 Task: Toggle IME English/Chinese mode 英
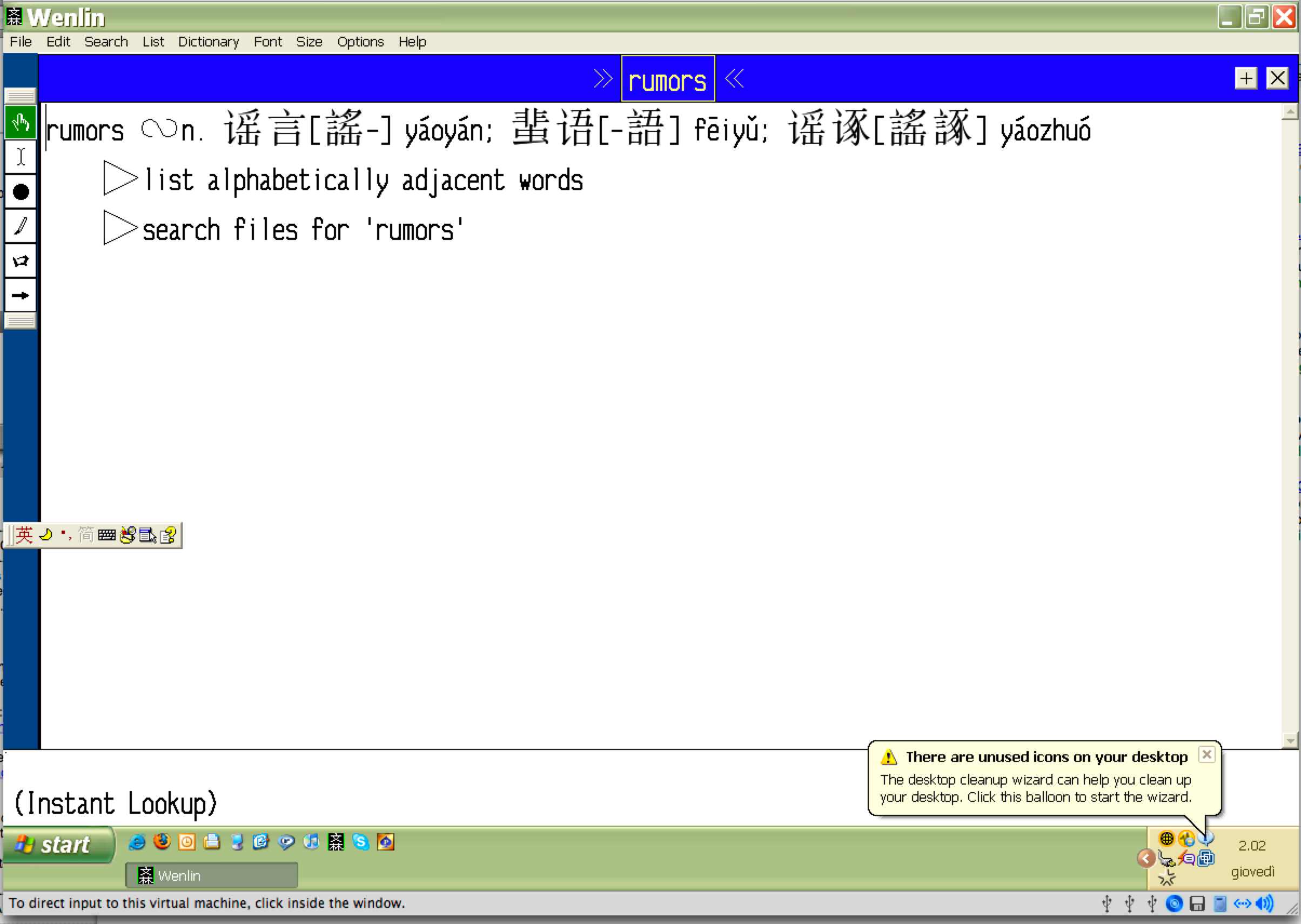[24, 535]
